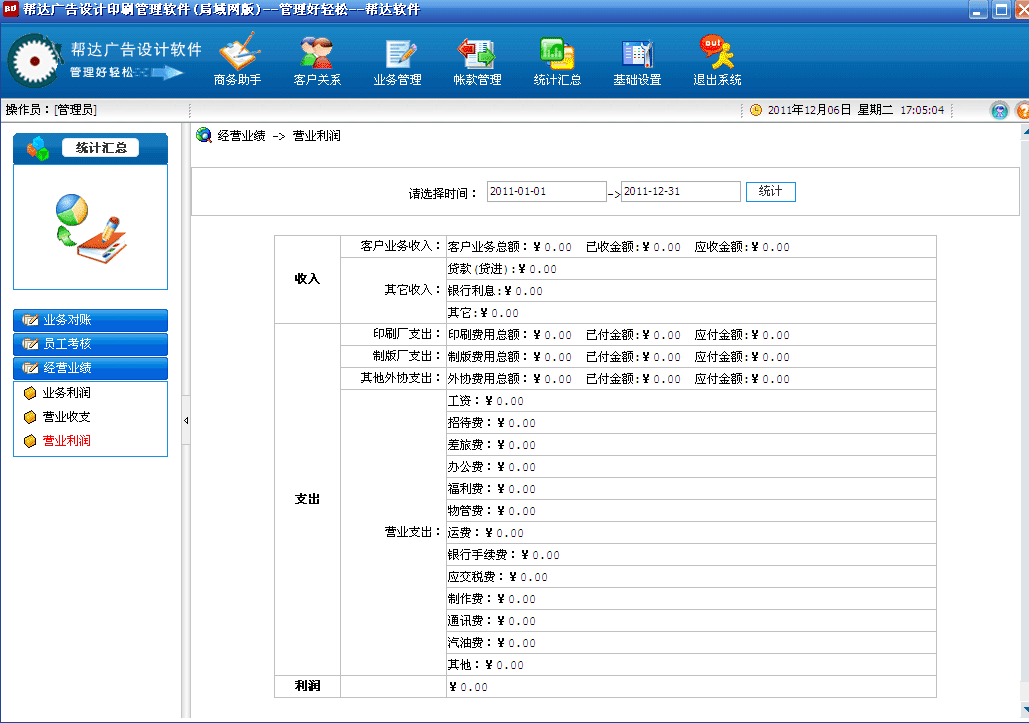Click the globe search icon beside 经营业绩
The image size is (1029, 723).
click(x=204, y=135)
